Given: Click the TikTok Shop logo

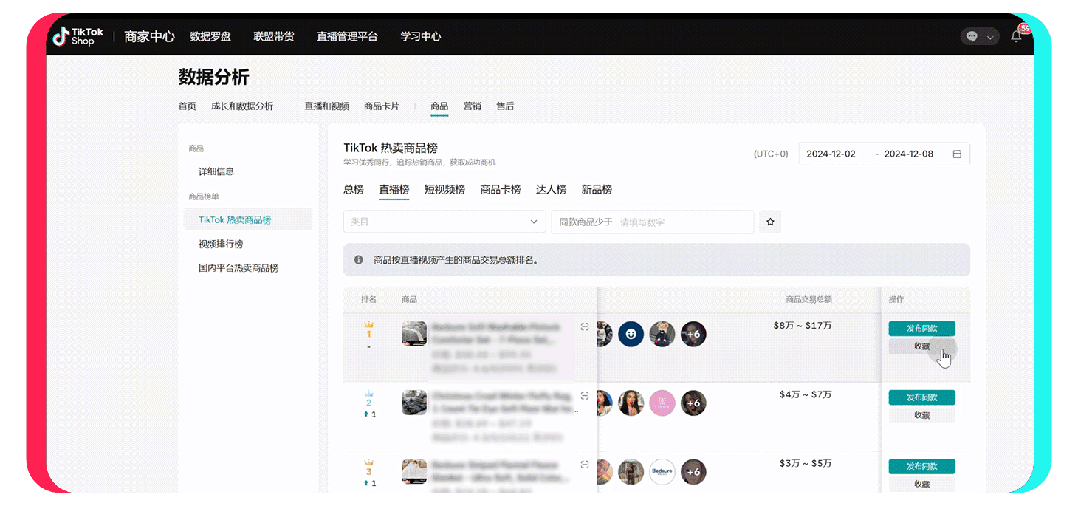Looking at the screenshot, I should pos(78,36).
